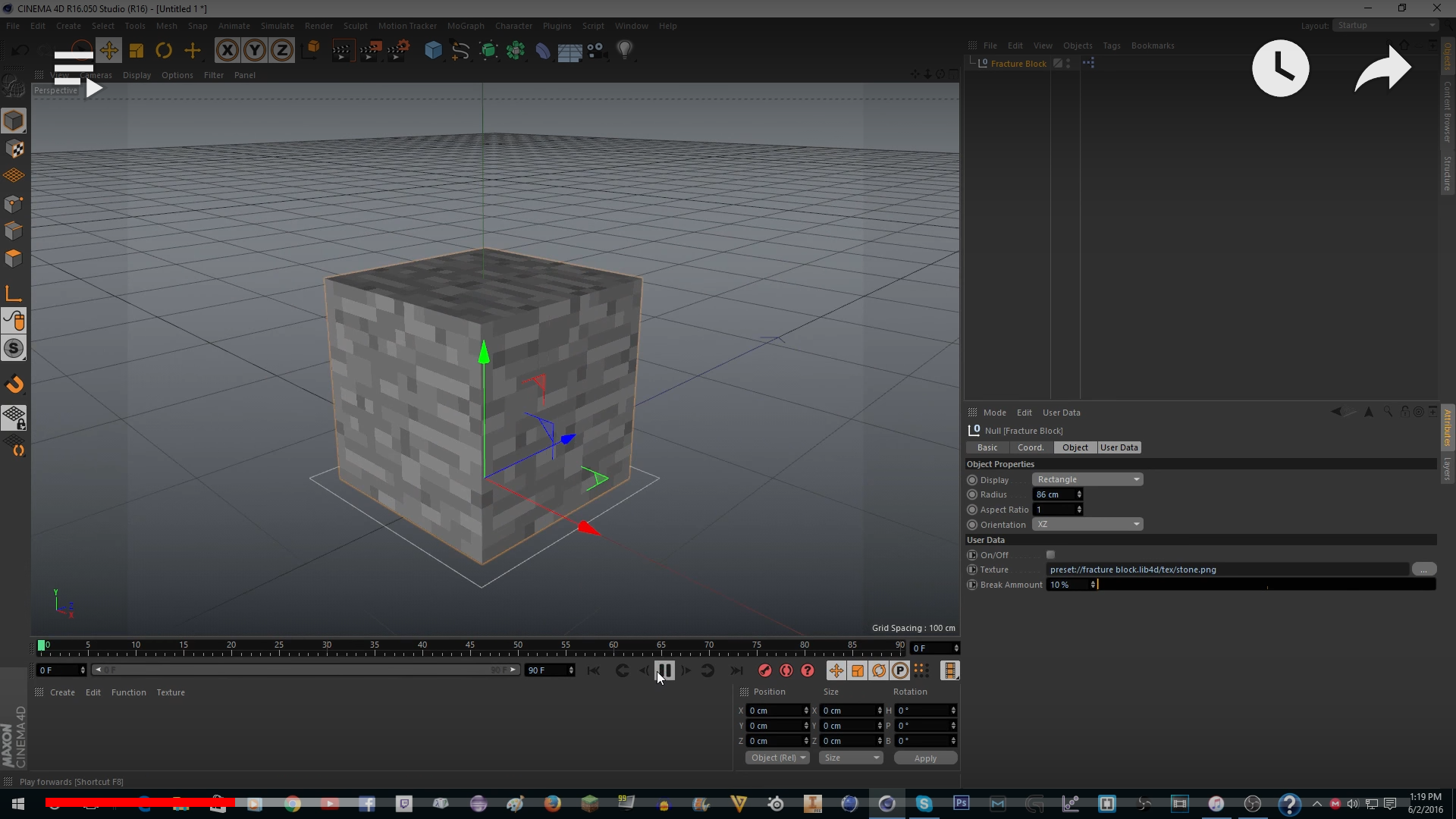This screenshot has height=819, width=1456.
Task: Select Polygons mode in left toolbar
Action: (x=14, y=258)
